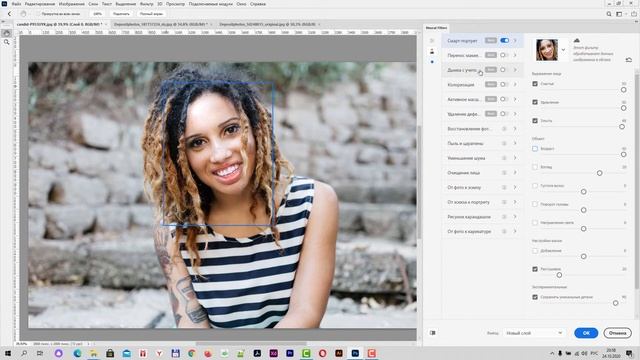Enable the Колоризация filter toggle
640x360 pixels.
pyautogui.click(x=504, y=84)
